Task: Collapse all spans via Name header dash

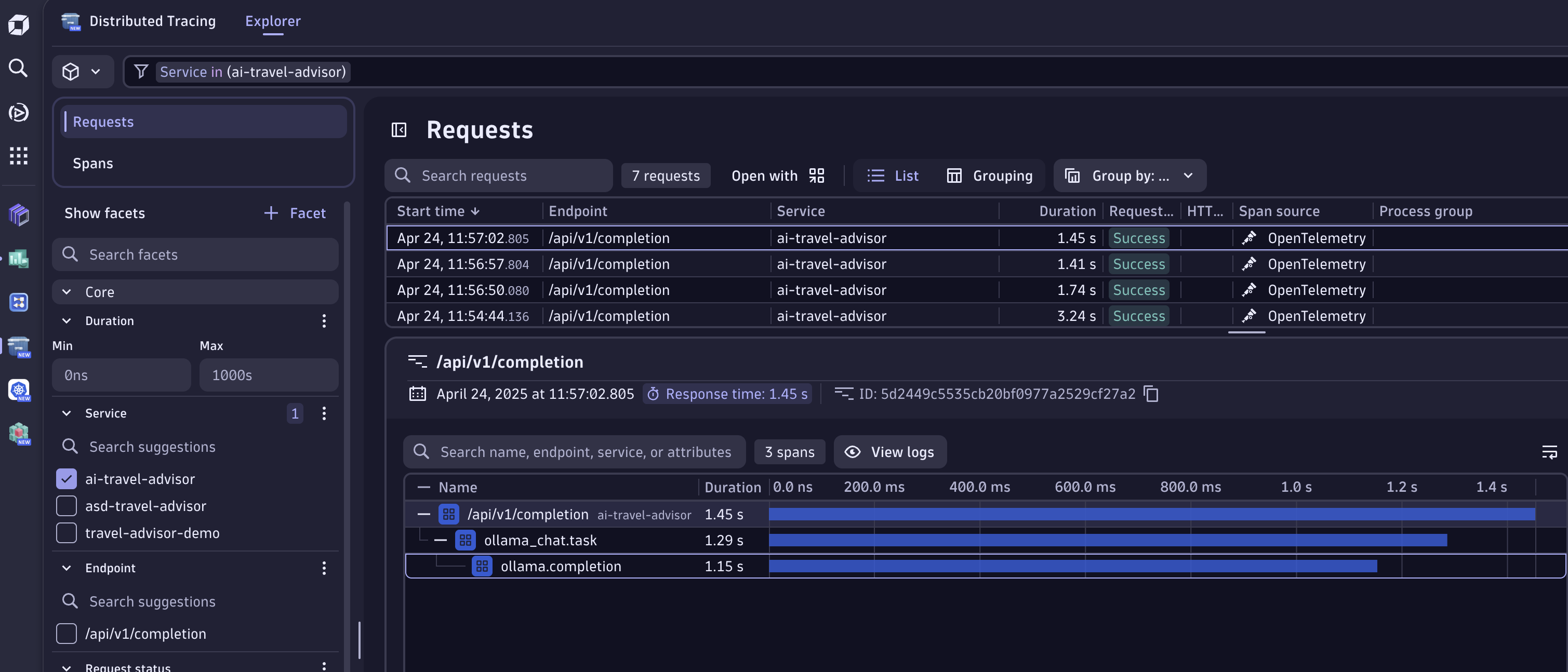Action: (x=423, y=487)
